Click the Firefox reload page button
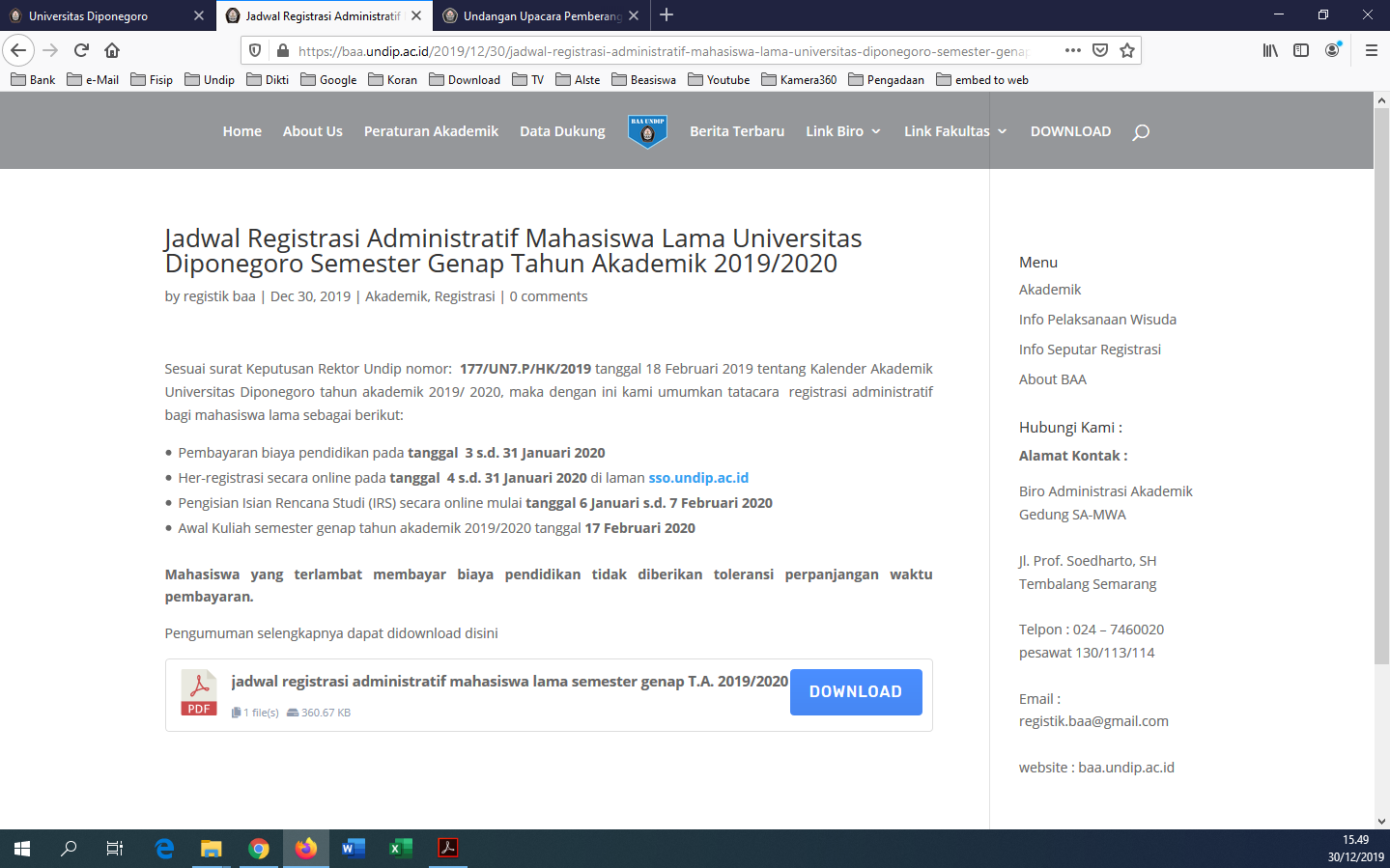1390x868 pixels. [x=81, y=50]
